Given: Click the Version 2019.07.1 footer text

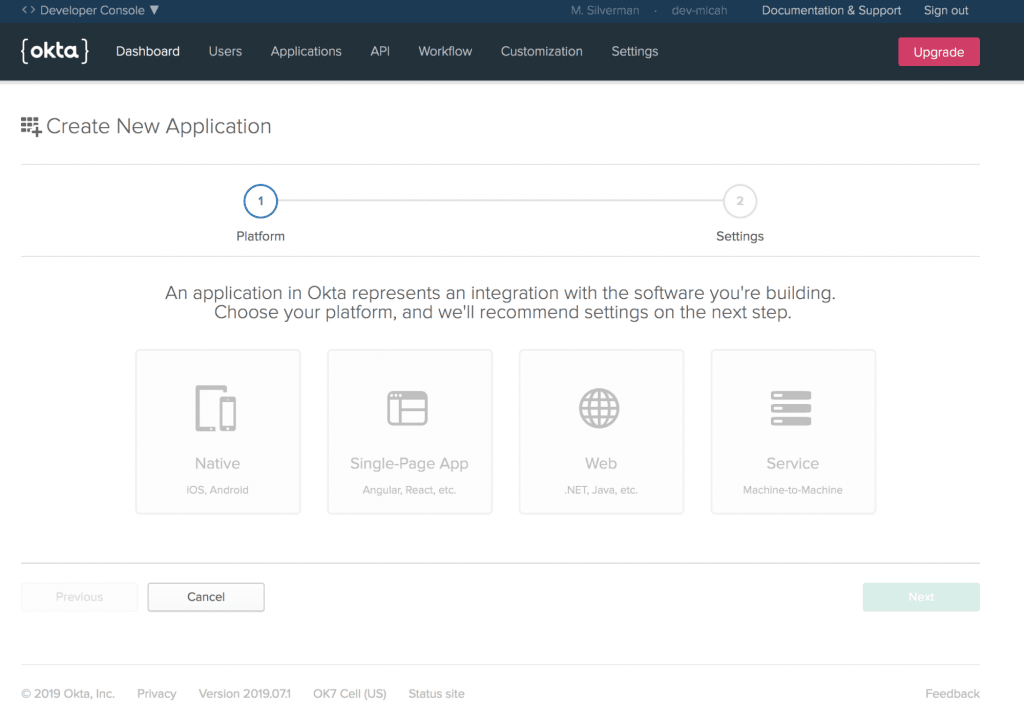Looking at the screenshot, I should pyautogui.click(x=245, y=694).
